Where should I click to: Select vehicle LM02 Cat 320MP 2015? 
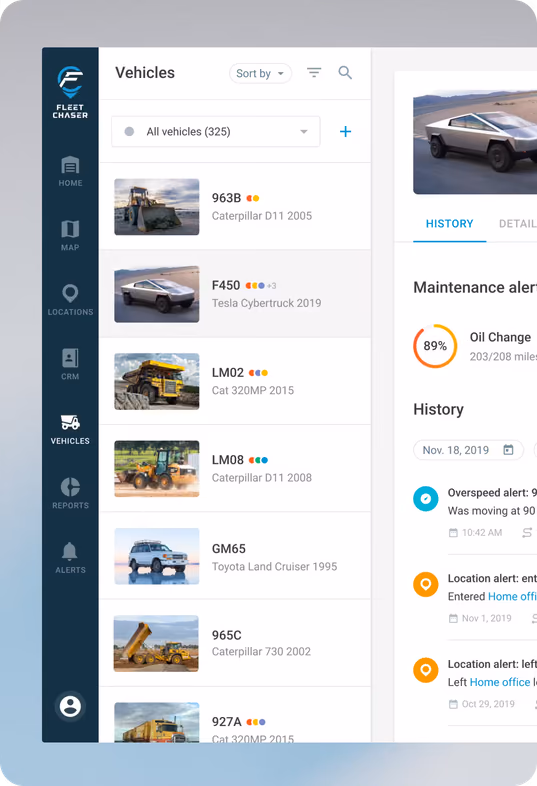click(x=235, y=381)
